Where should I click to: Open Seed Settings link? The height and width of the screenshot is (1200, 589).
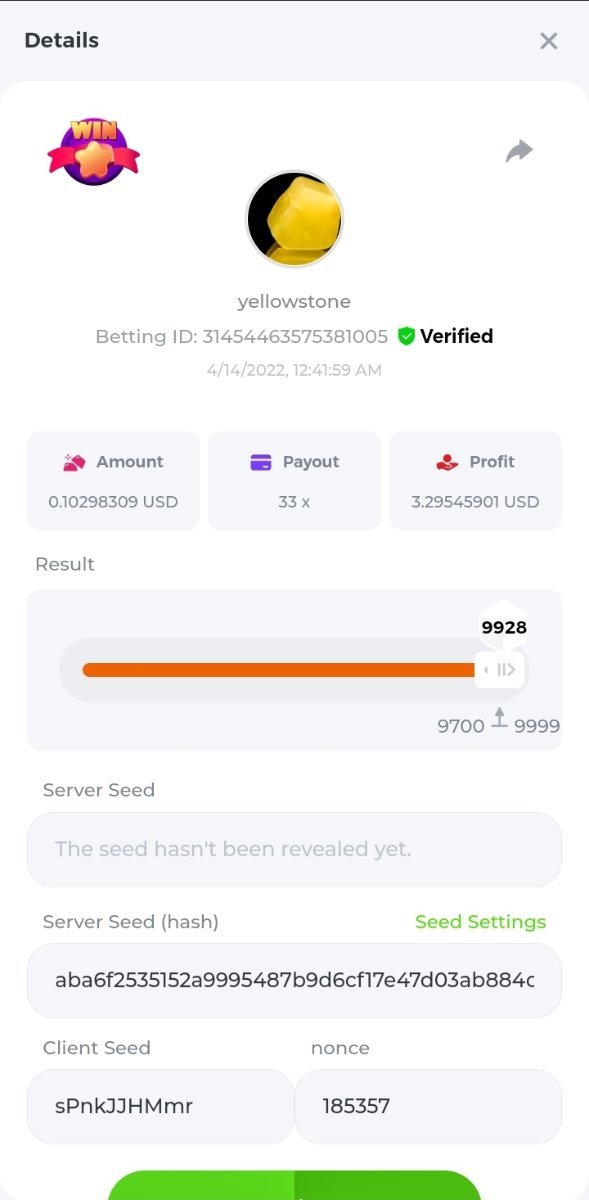pyautogui.click(x=480, y=922)
